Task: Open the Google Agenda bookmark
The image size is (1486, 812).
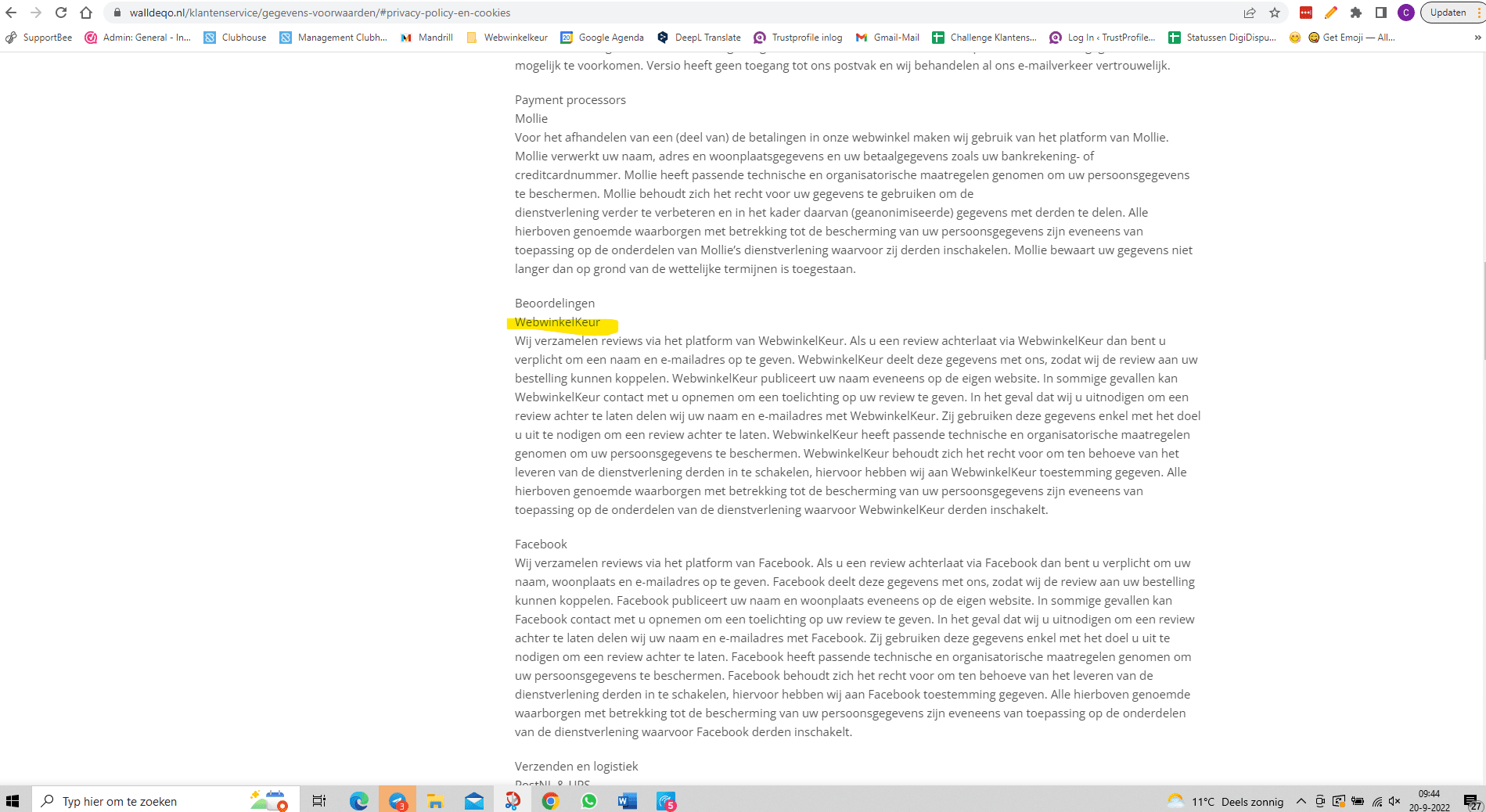Action: coord(602,38)
